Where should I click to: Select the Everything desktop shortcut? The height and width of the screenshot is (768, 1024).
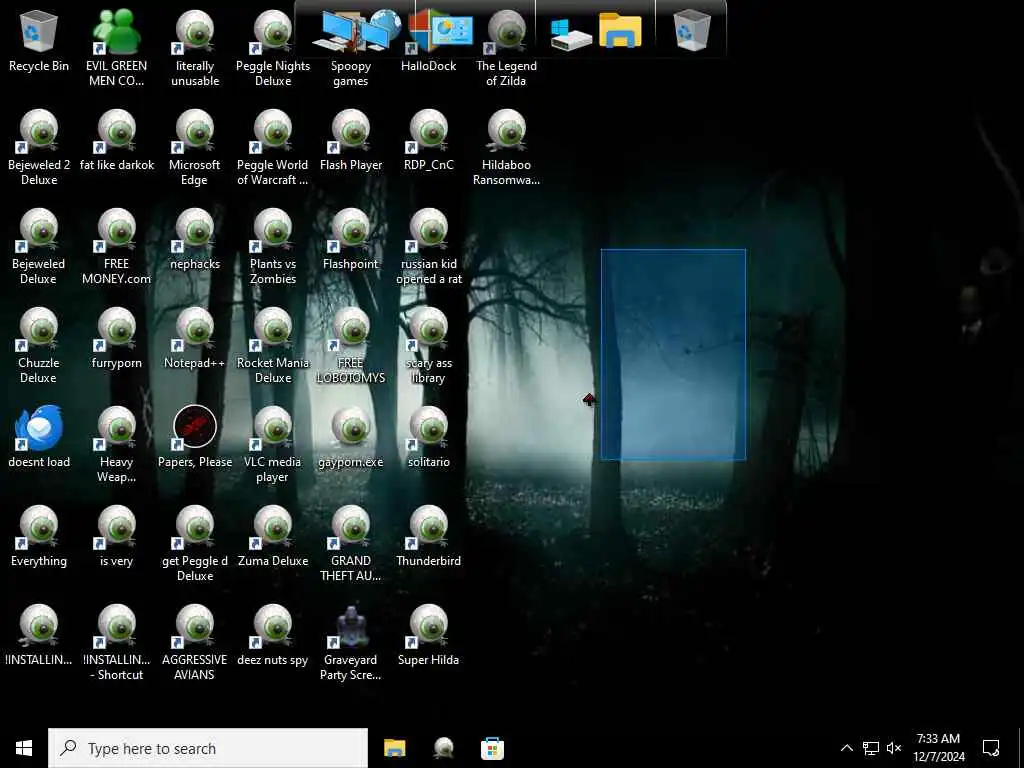[x=39, y=536]
